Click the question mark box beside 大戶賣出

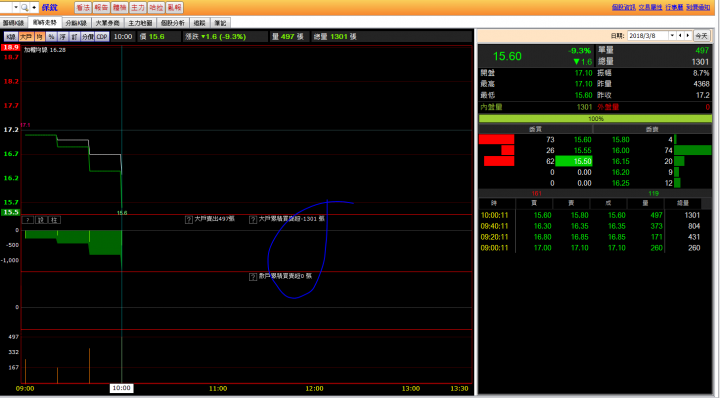point(189,219)
